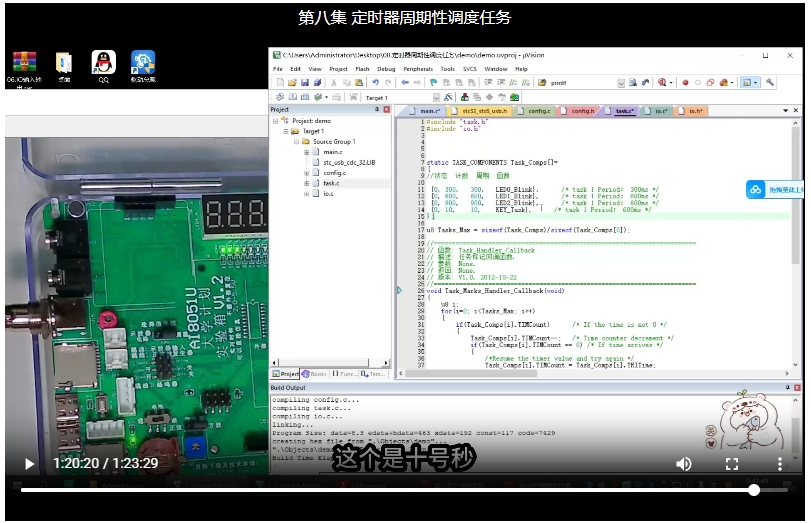Viewport: 811px width, 523px height.
Task: Open Configuration with the wrench icon
Action: pos(770,82)
